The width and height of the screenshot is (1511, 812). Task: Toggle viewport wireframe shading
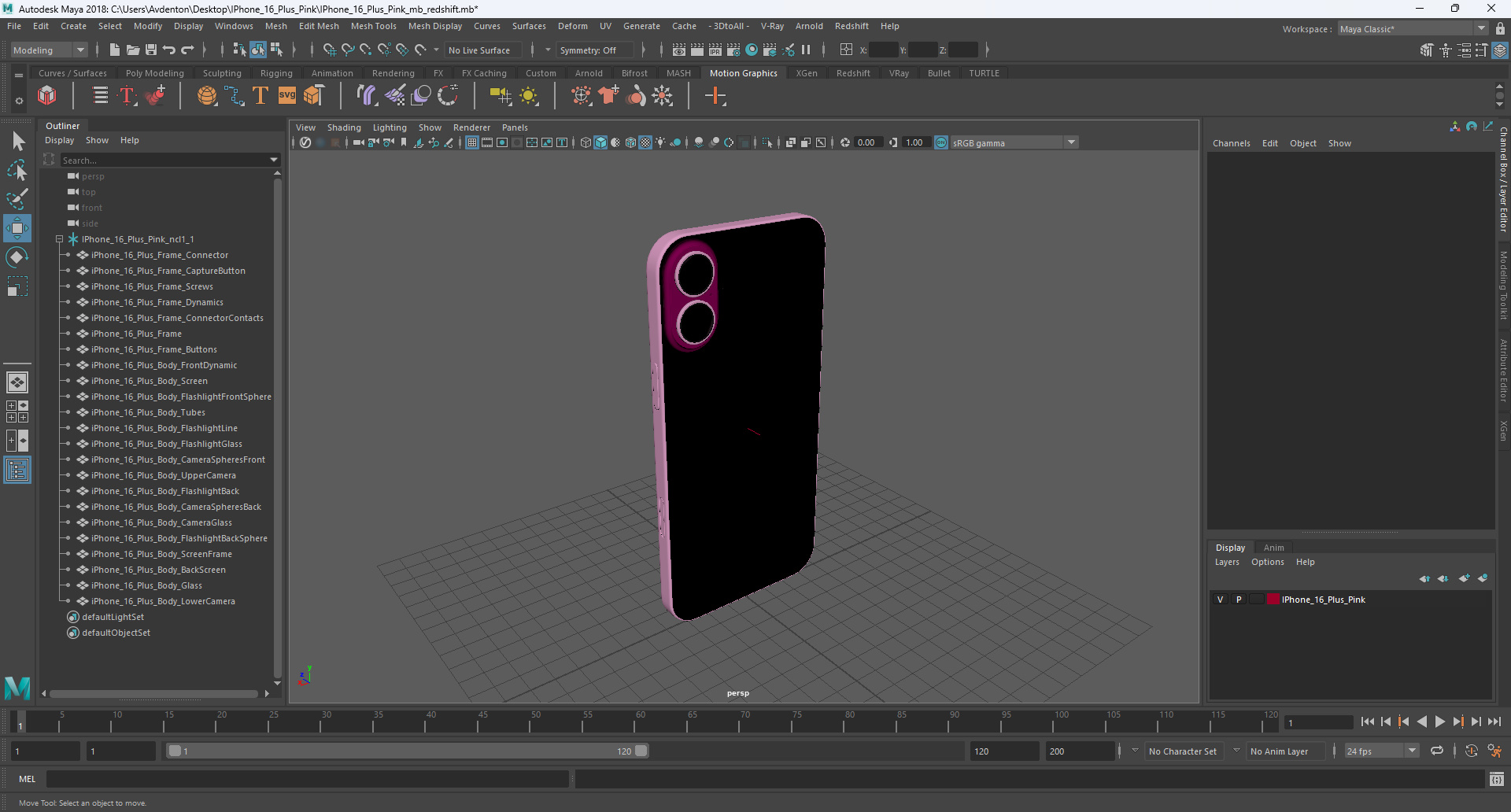[586, 142]
